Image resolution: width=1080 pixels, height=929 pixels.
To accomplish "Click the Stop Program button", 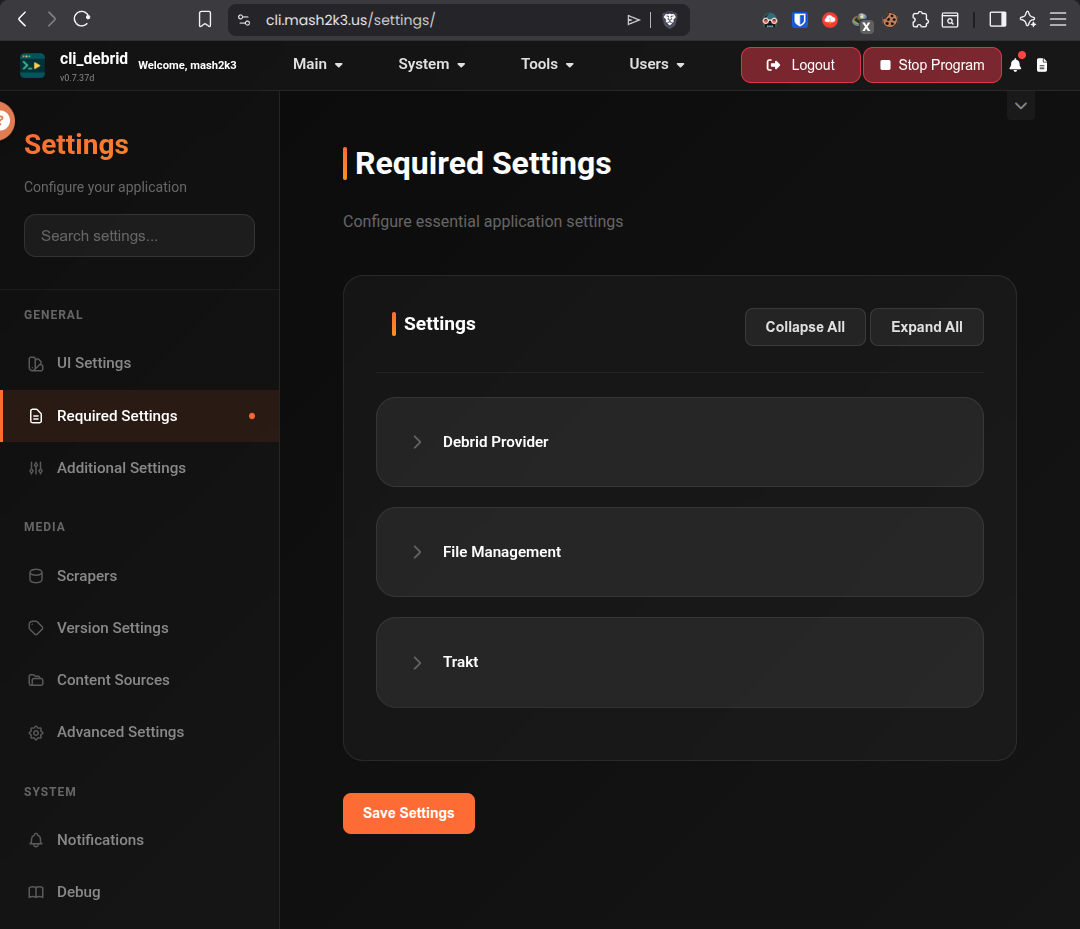I will [932, 65].
